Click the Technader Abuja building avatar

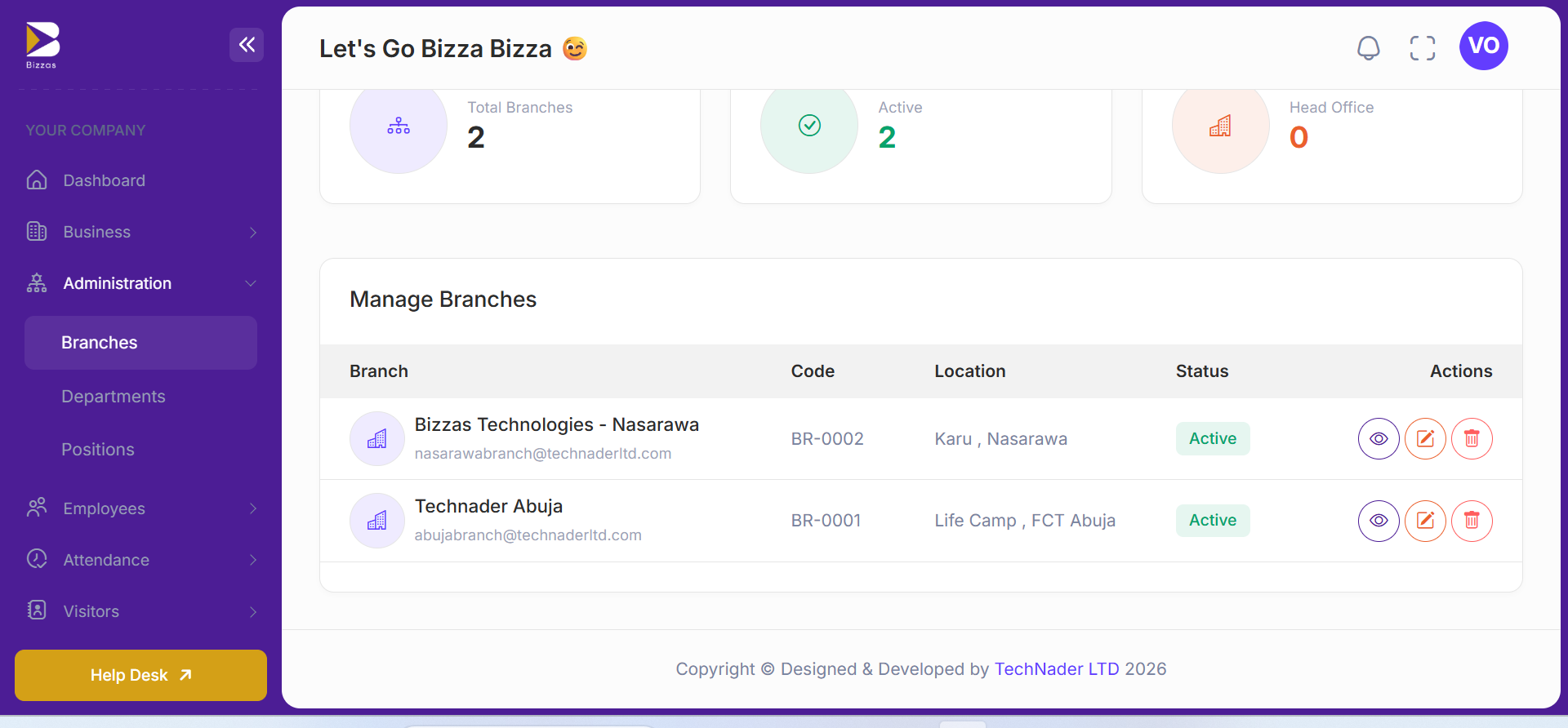point(377,521)
